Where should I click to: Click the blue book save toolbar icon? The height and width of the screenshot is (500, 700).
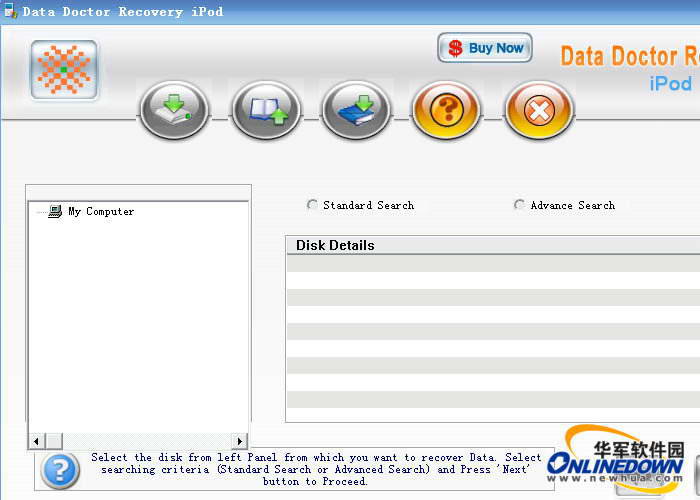pos(356,110)
